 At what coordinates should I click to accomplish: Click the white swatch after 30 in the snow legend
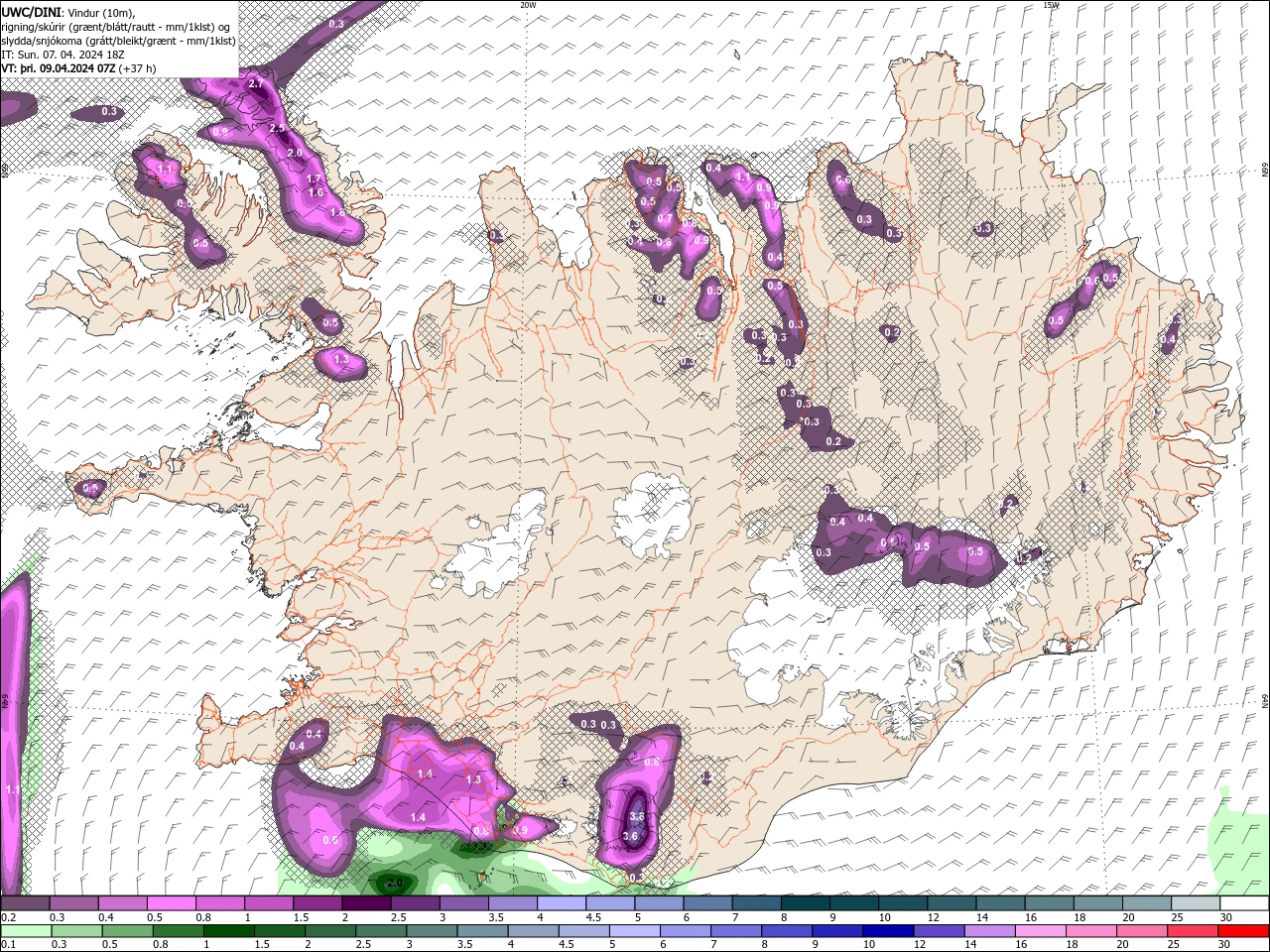tap(1245, 903)
